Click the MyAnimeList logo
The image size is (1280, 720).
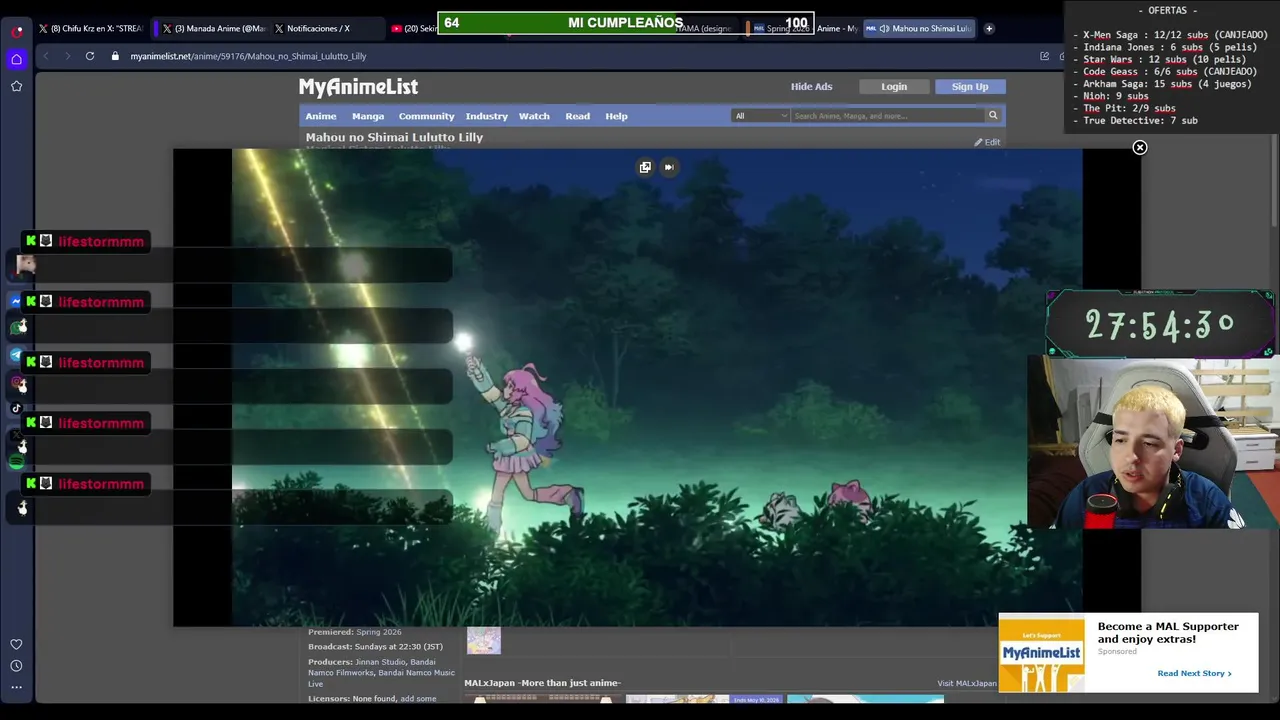click(358, 87)
